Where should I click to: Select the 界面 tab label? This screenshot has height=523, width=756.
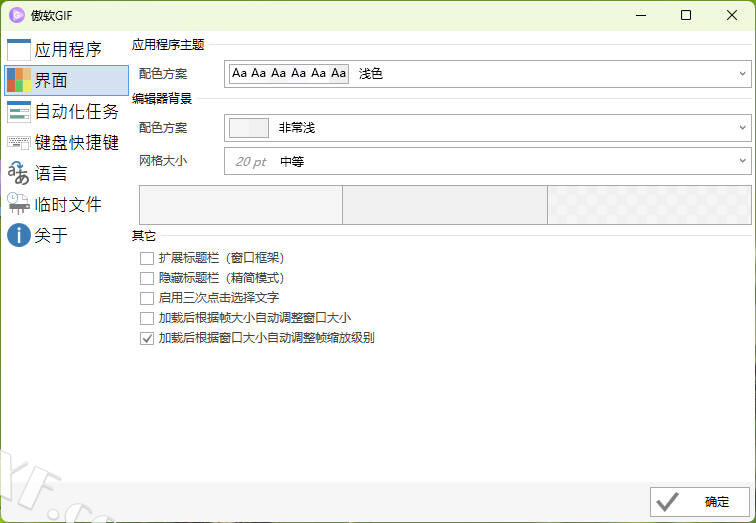[51, 80]
